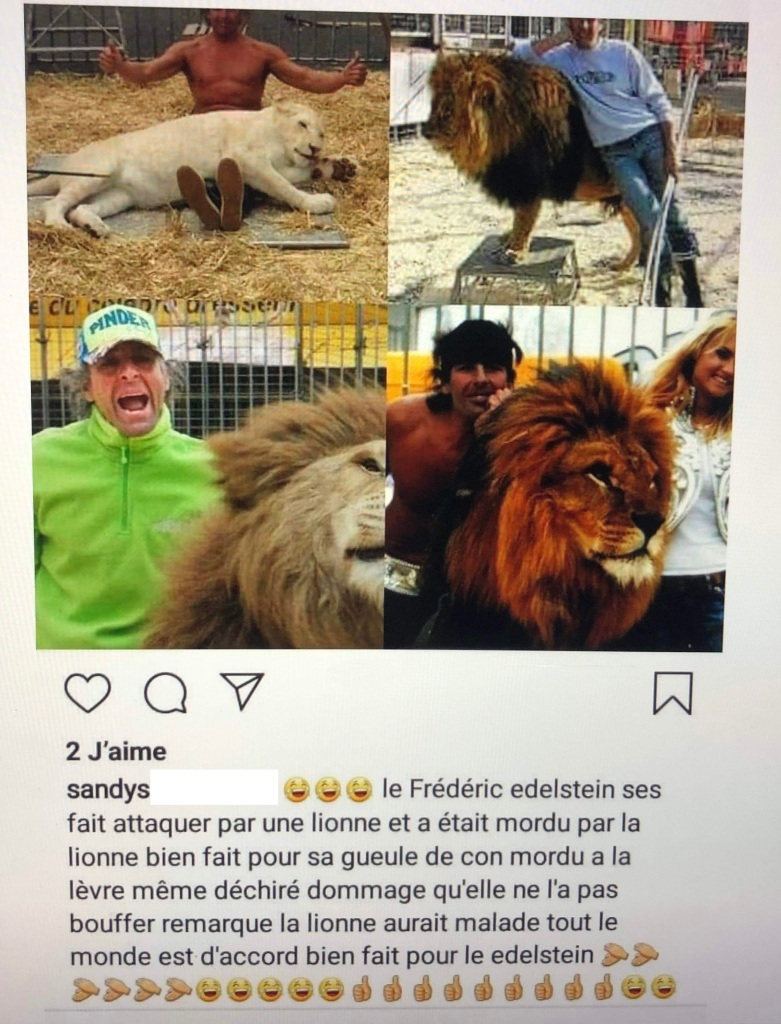Tap the photo of the man in the green jacket
Viewport: 781px width, 1024px height.
point(209,475)
